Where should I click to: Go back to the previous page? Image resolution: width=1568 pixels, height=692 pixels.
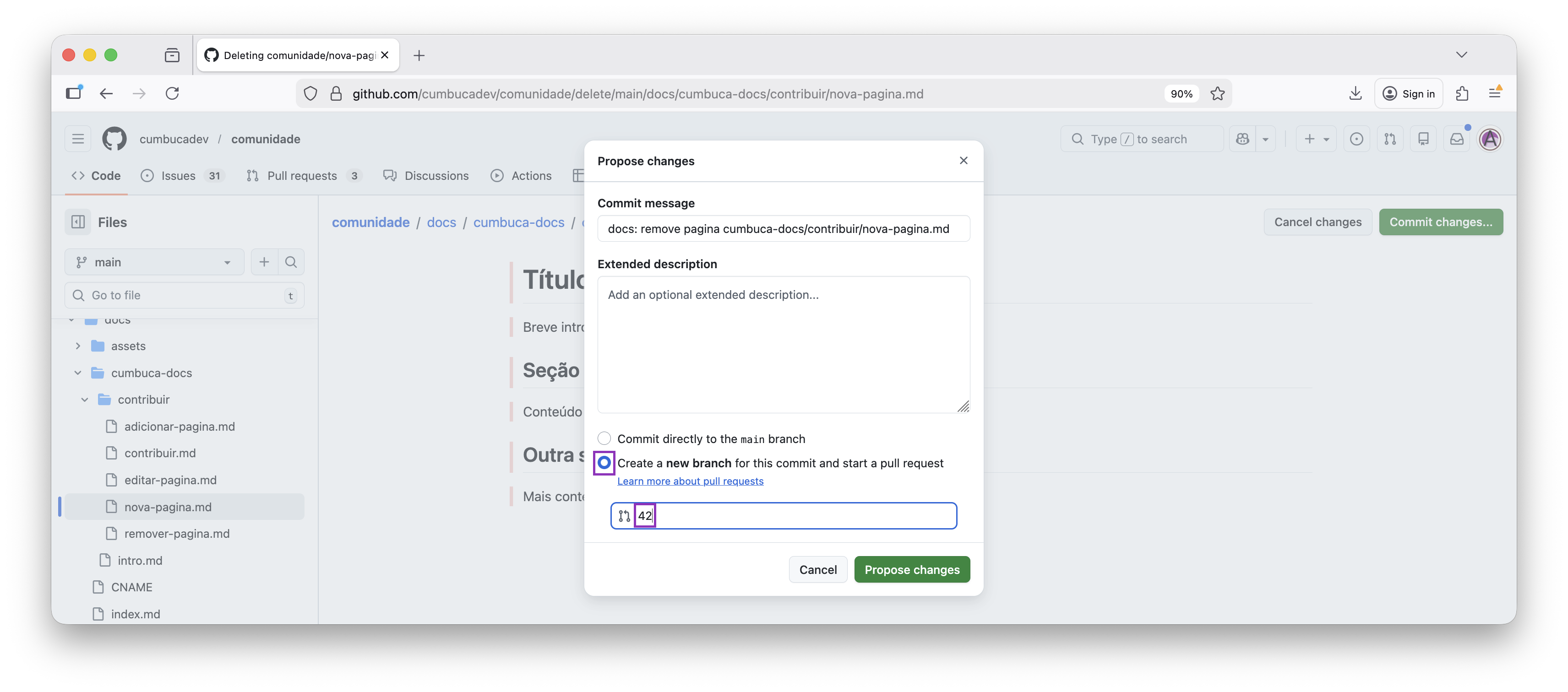point(107,94)
